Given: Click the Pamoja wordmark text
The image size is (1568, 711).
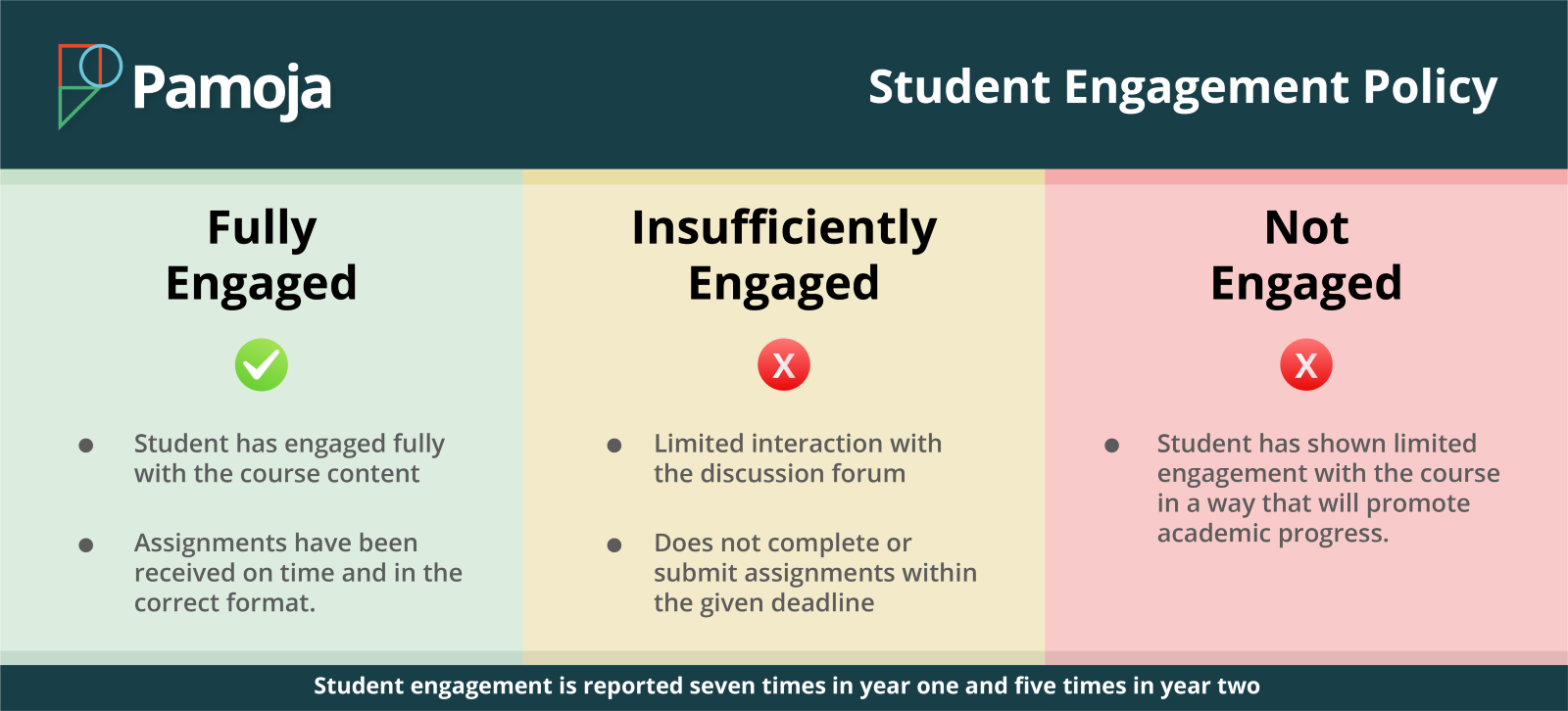Looking at the screenshot, I should point(232,89).
